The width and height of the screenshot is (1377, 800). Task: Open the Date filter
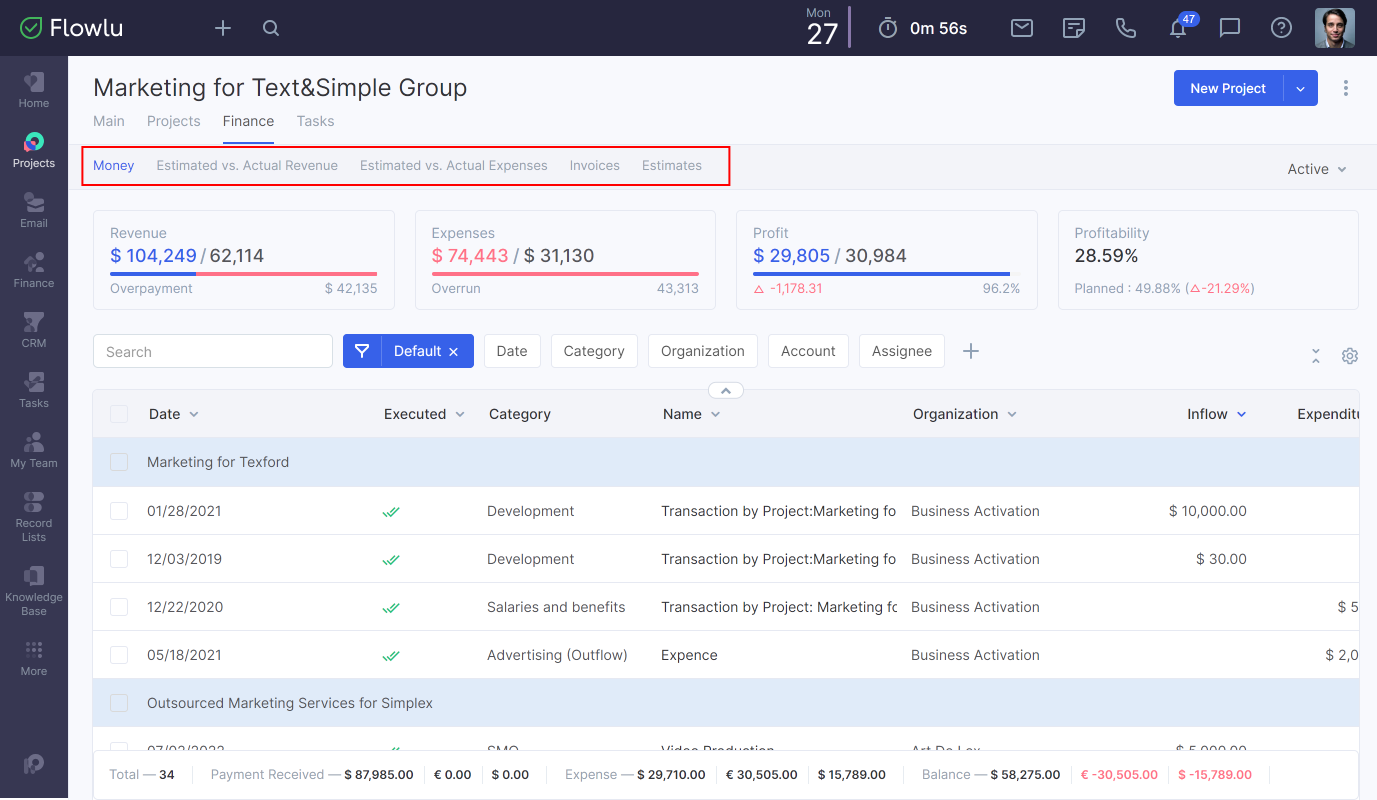512,351
